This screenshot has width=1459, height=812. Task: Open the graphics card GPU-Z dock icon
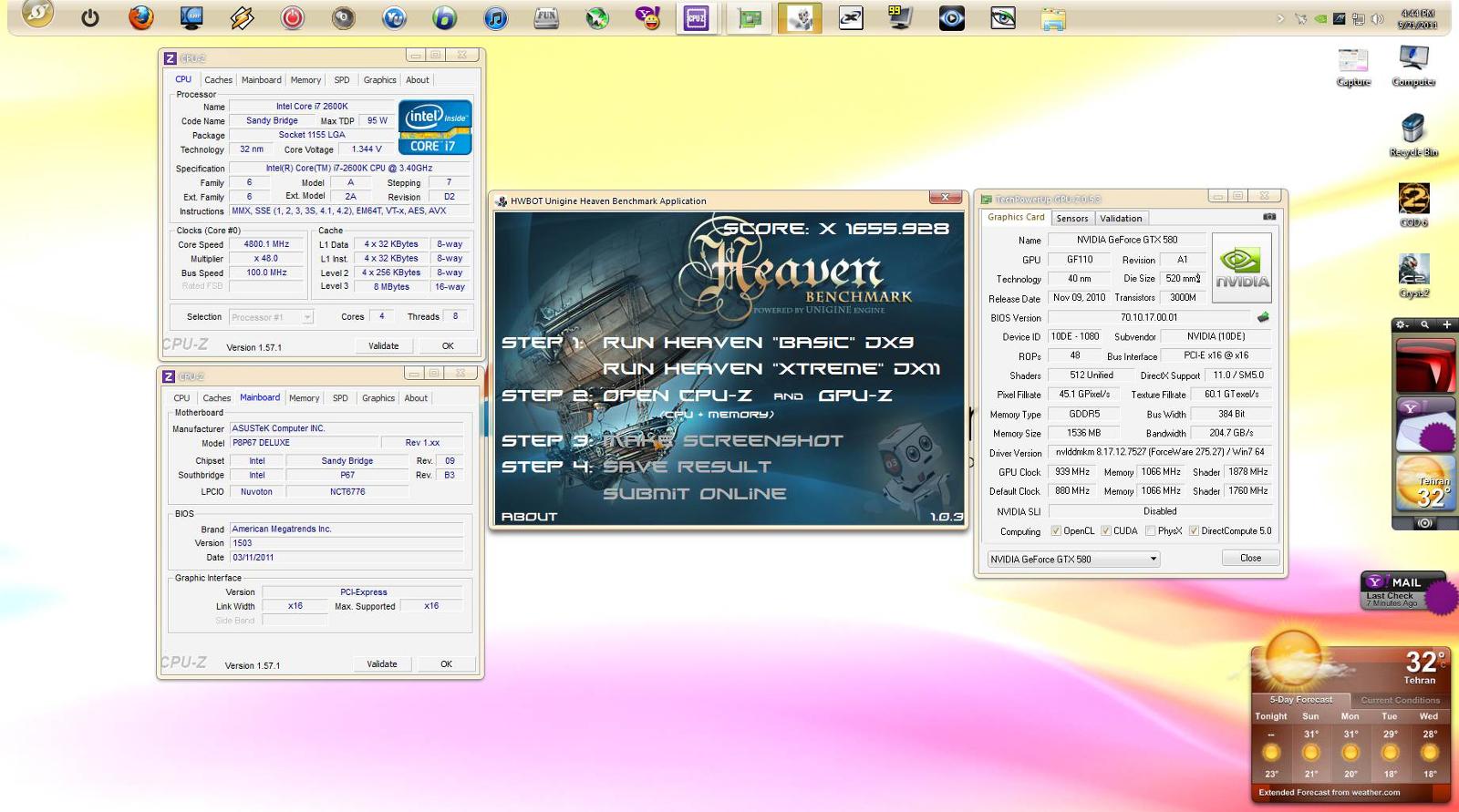pyautogui.click(x=750, y=17)
